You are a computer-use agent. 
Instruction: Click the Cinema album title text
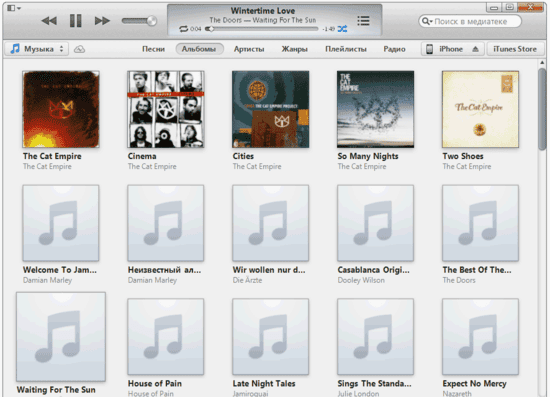click(x=142, y=156)
